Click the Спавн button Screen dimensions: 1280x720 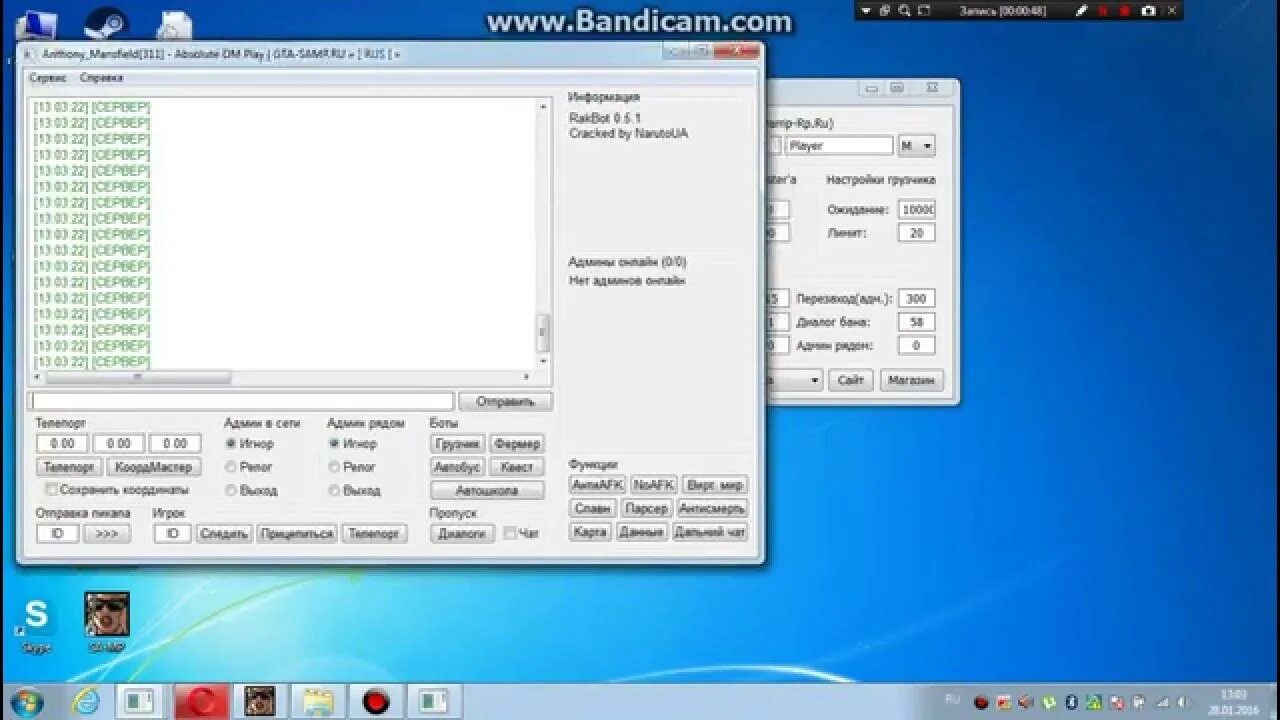click(592, 509)
